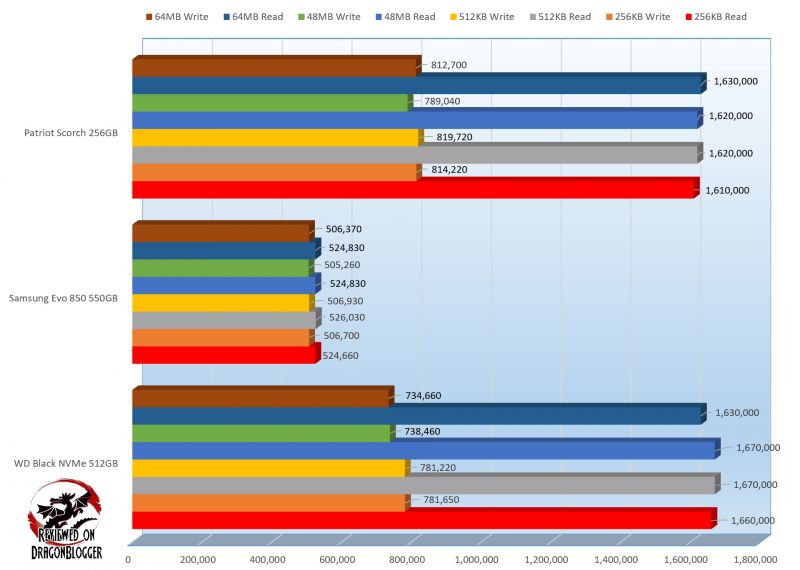Click the blue 48MB Read legend swatch
This screenshot has width=800, height=570.
tap(379, 17)
